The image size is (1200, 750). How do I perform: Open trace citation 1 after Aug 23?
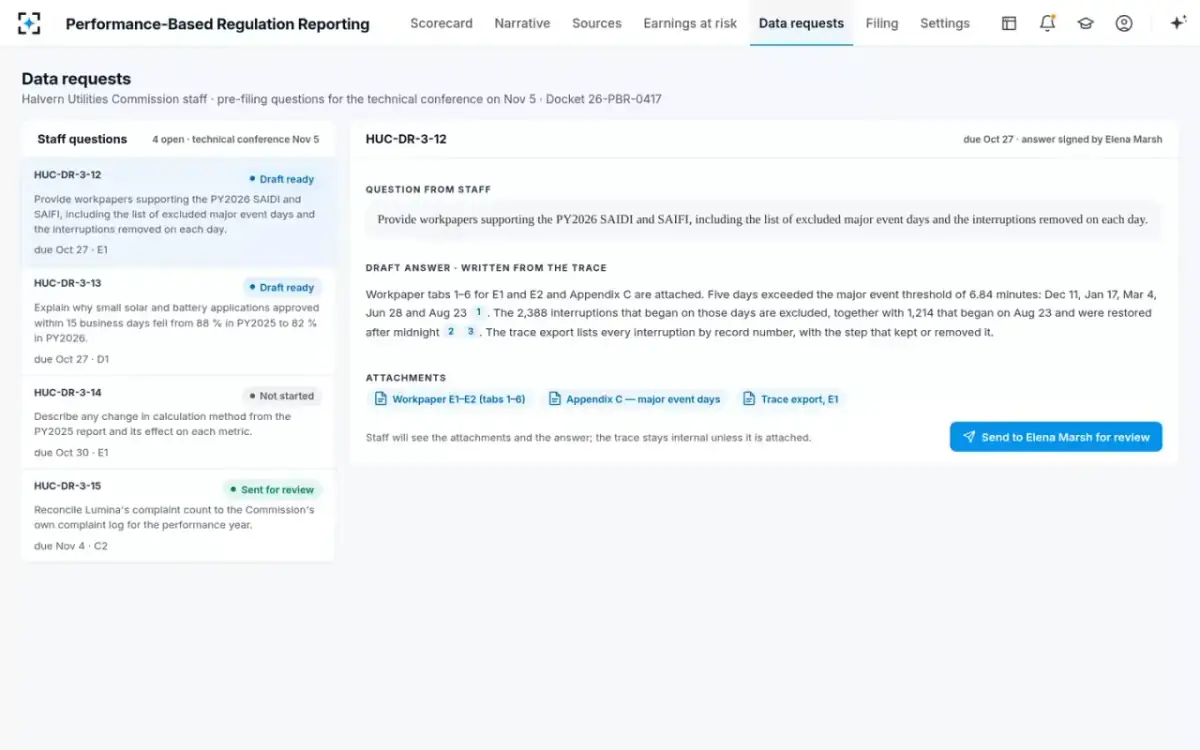[x=478, y=313]
